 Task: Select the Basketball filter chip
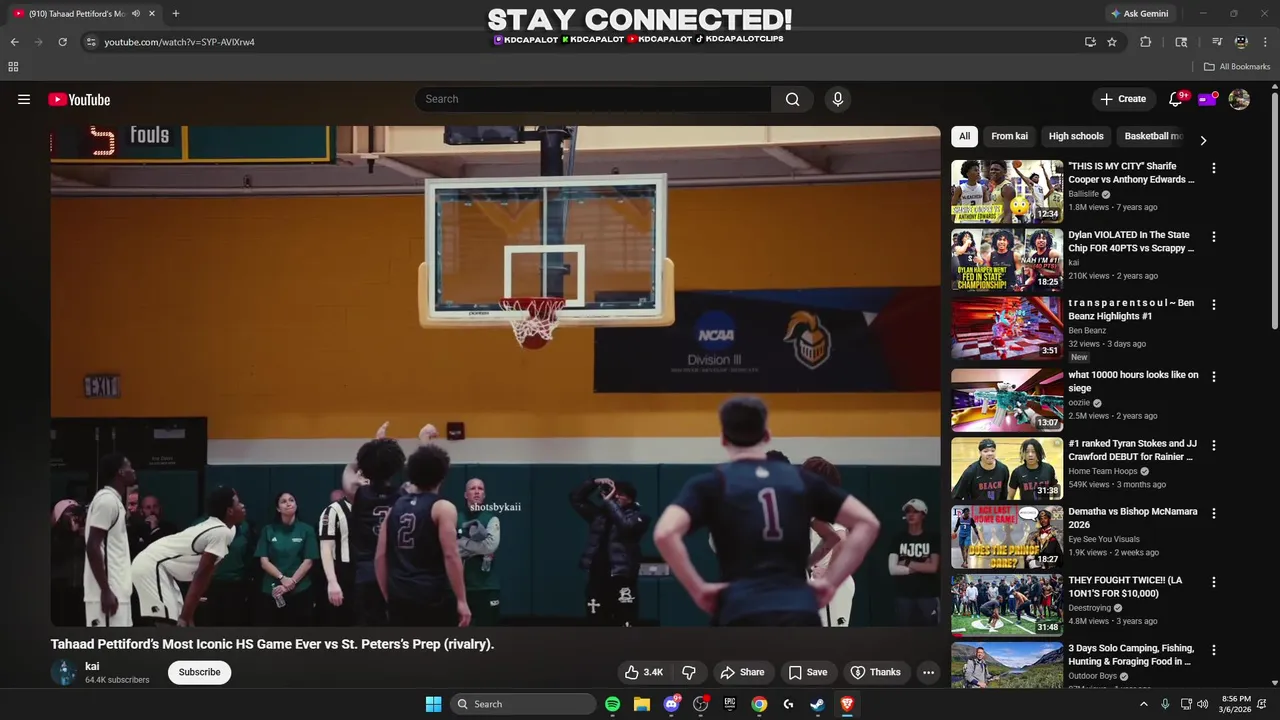[x=1152, y=136]
